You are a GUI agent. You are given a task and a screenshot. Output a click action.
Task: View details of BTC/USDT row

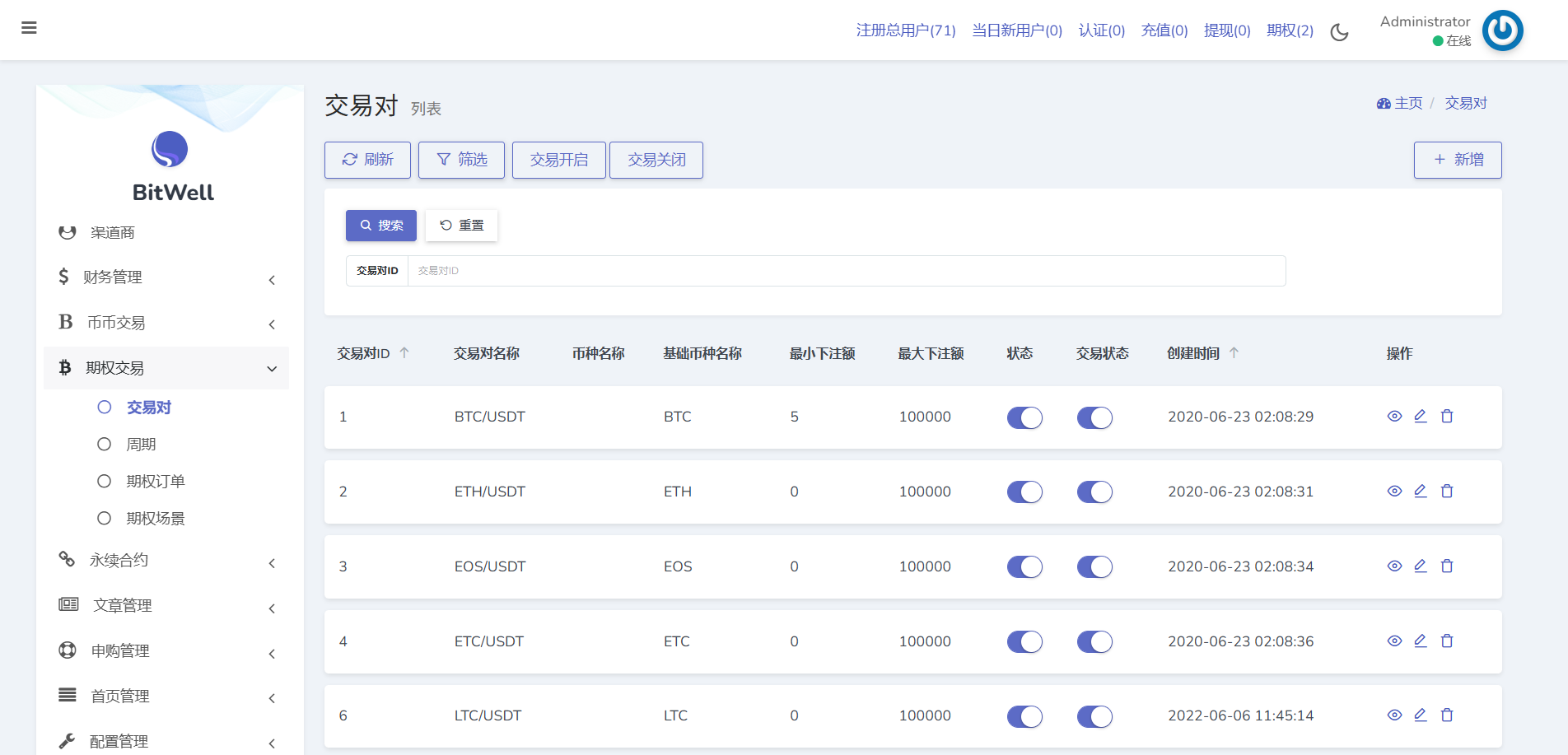1394,417
